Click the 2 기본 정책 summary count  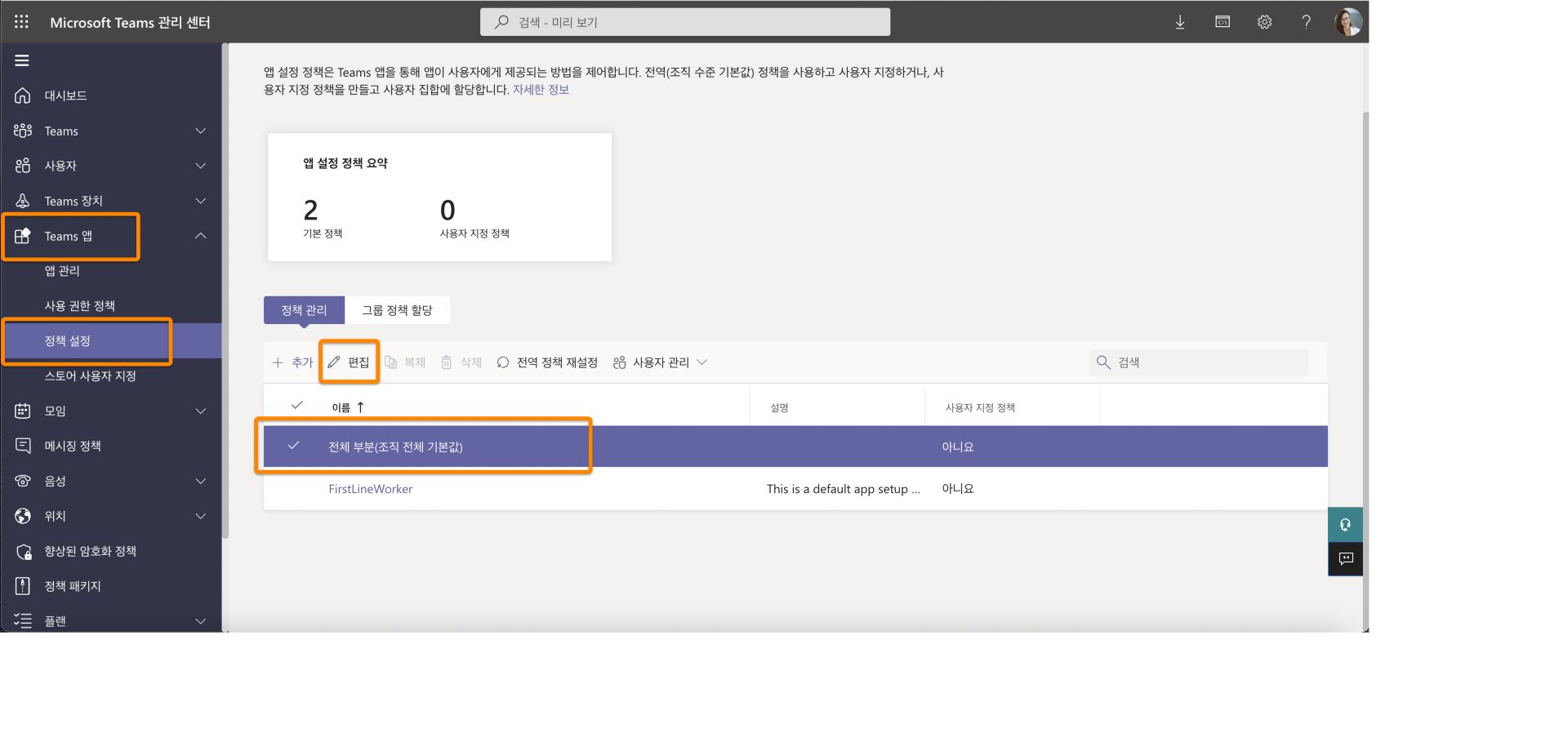(x=310, y=211)
